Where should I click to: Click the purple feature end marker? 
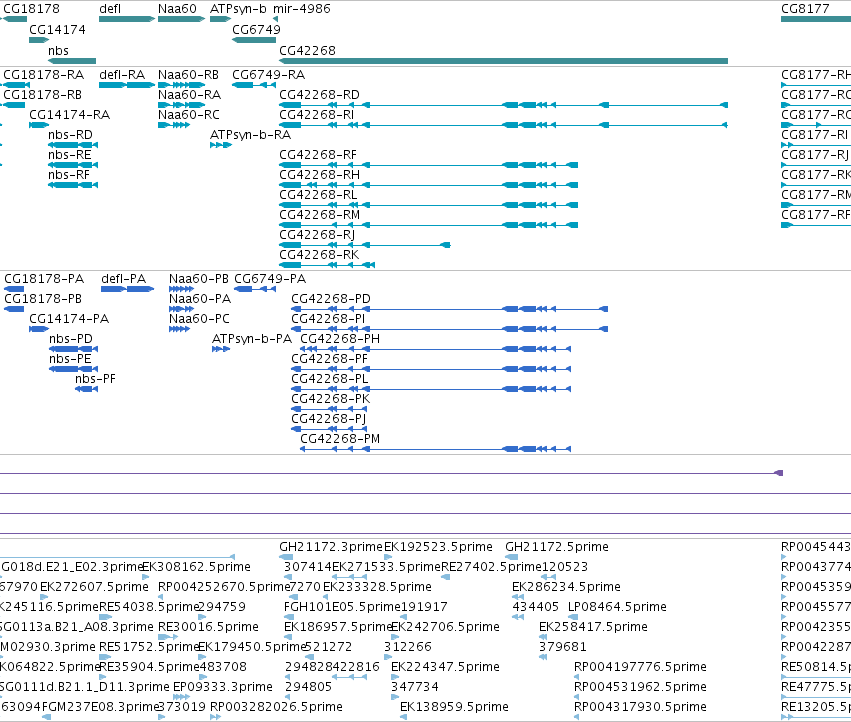(779, 473)
